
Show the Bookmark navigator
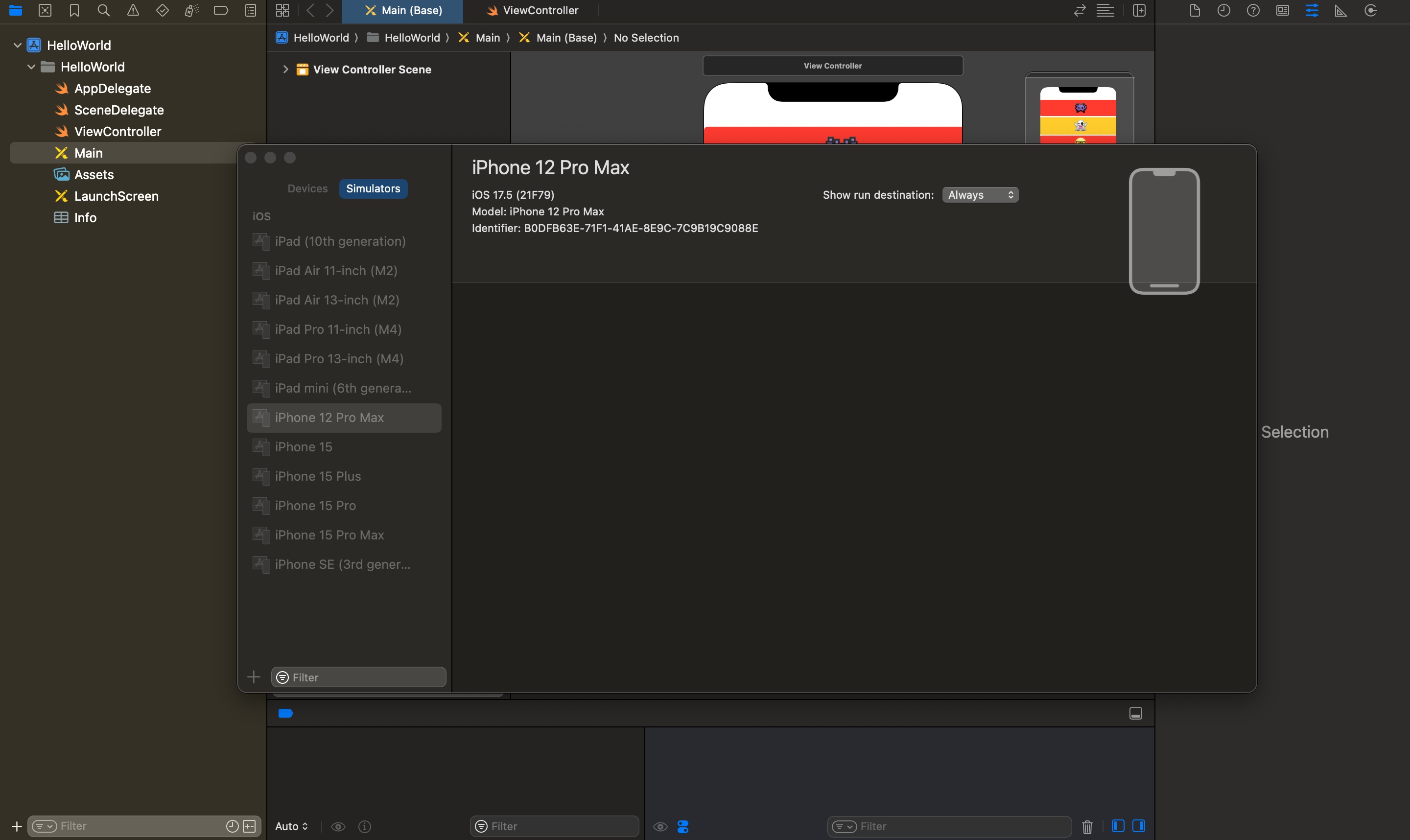point(74,10)
